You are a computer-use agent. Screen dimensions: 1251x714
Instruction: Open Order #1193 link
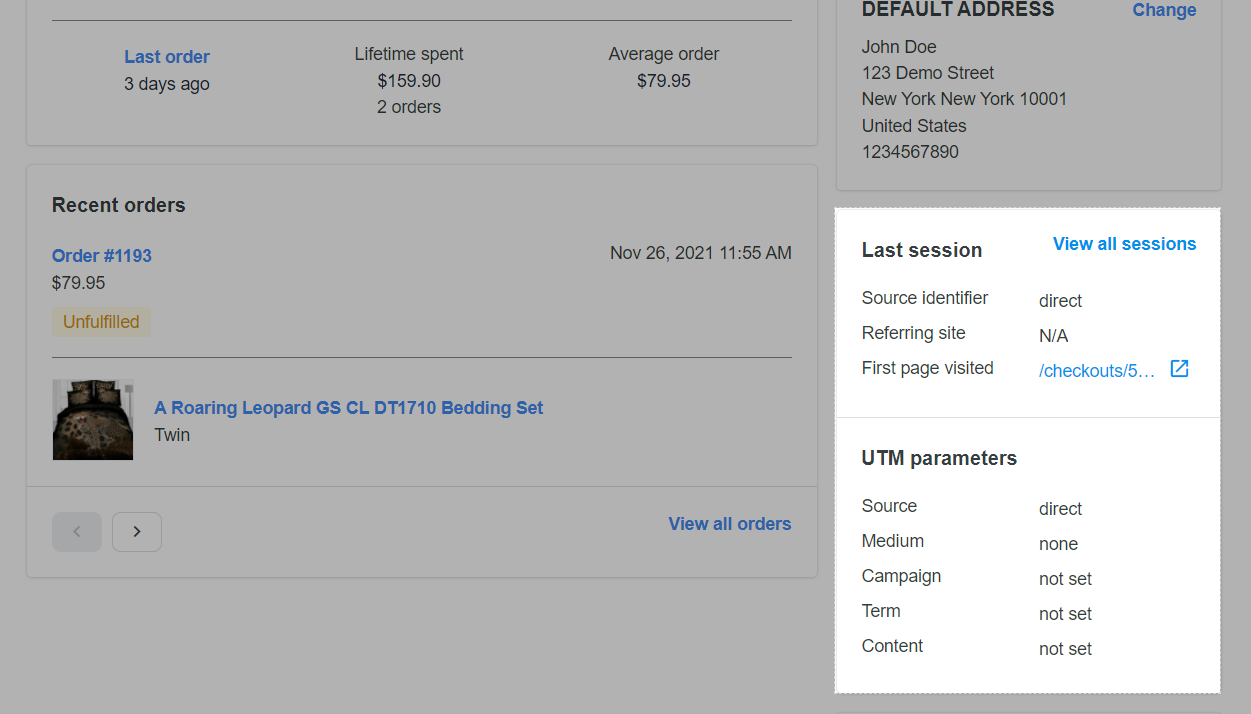coord(102,256)
